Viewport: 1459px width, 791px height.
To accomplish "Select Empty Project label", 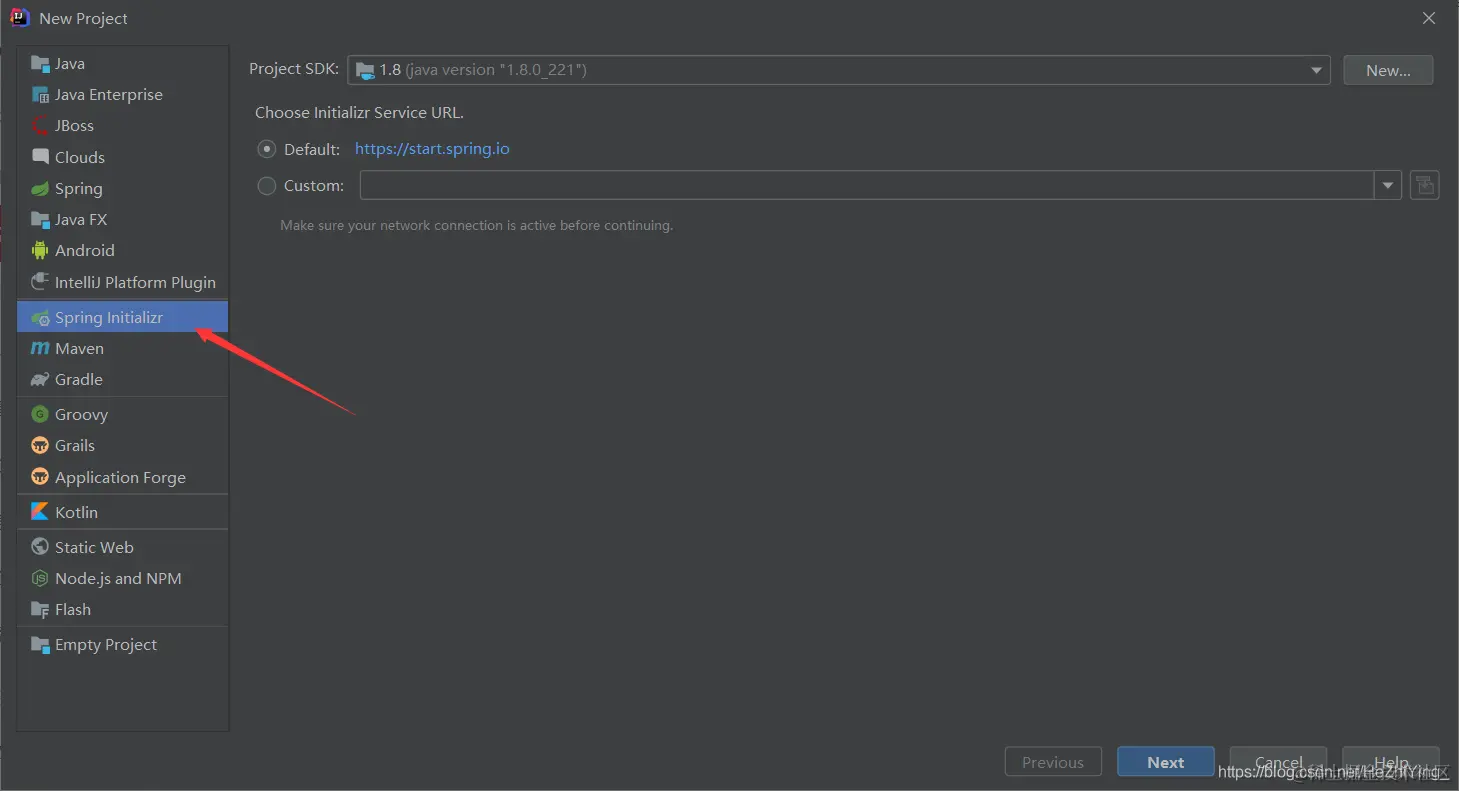I will [106, 644].
